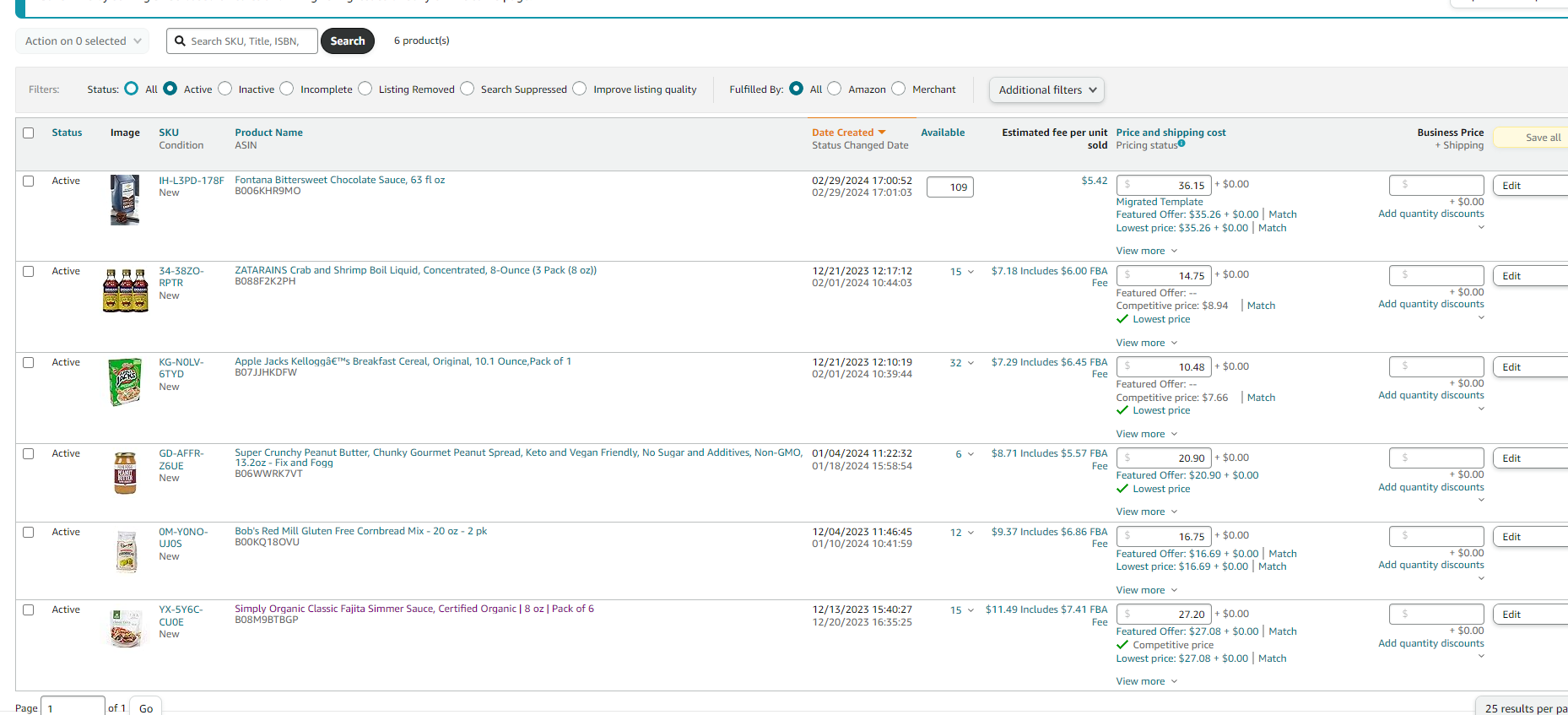Check the Apple Jacks row checkbox
The image size is (1568, 715).
click(x=29, y=362)
